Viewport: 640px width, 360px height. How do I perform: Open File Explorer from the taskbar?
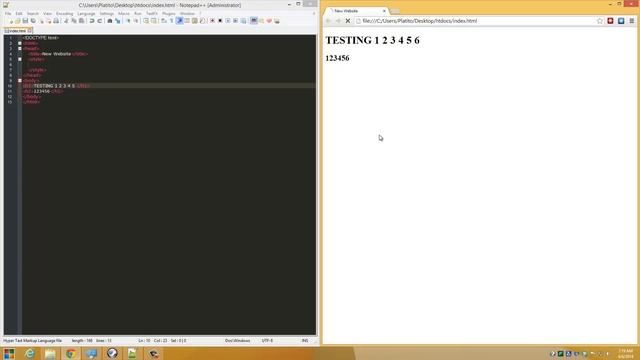tap(50, 353)
